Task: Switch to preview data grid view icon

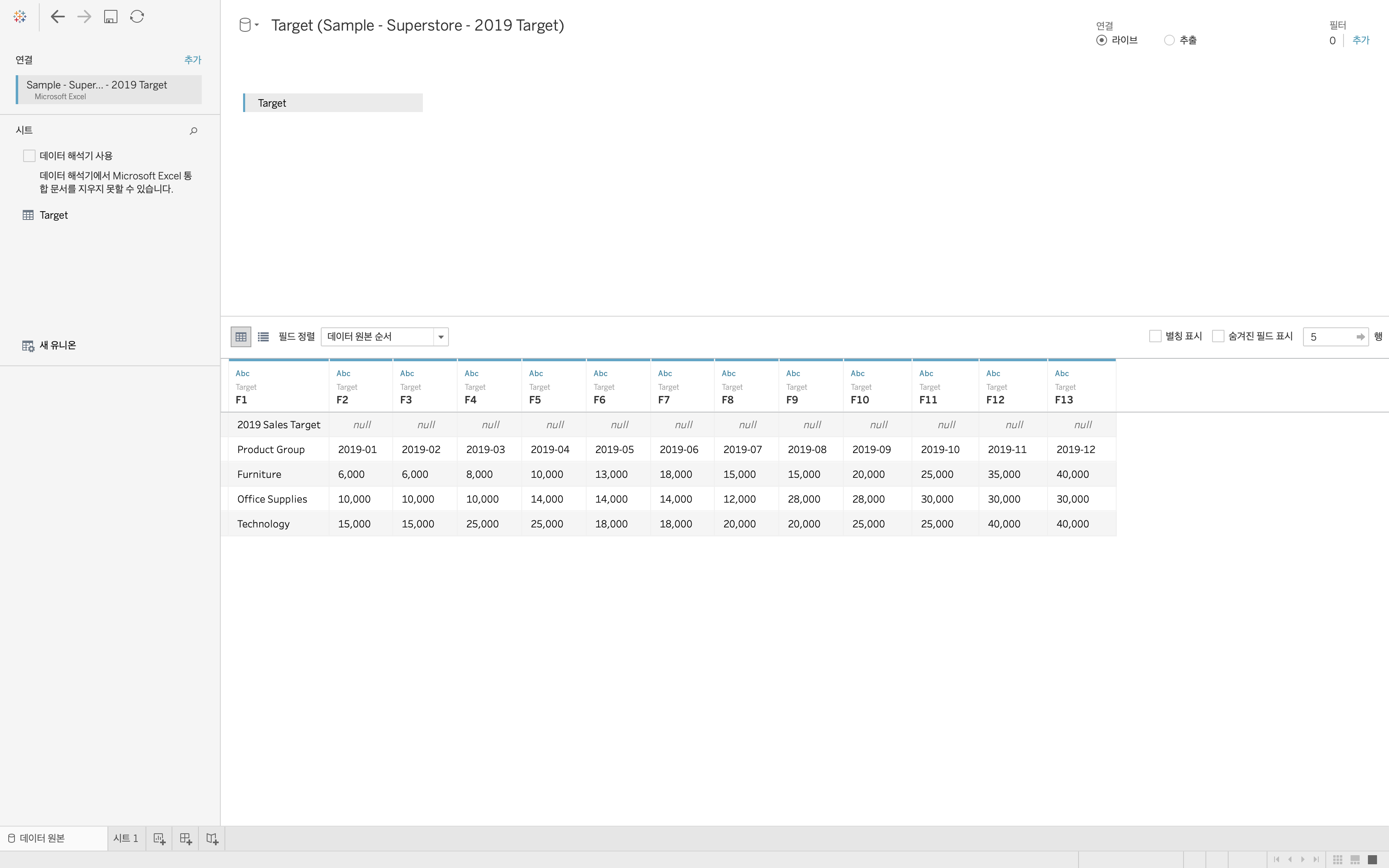Action: coord(241,337)
